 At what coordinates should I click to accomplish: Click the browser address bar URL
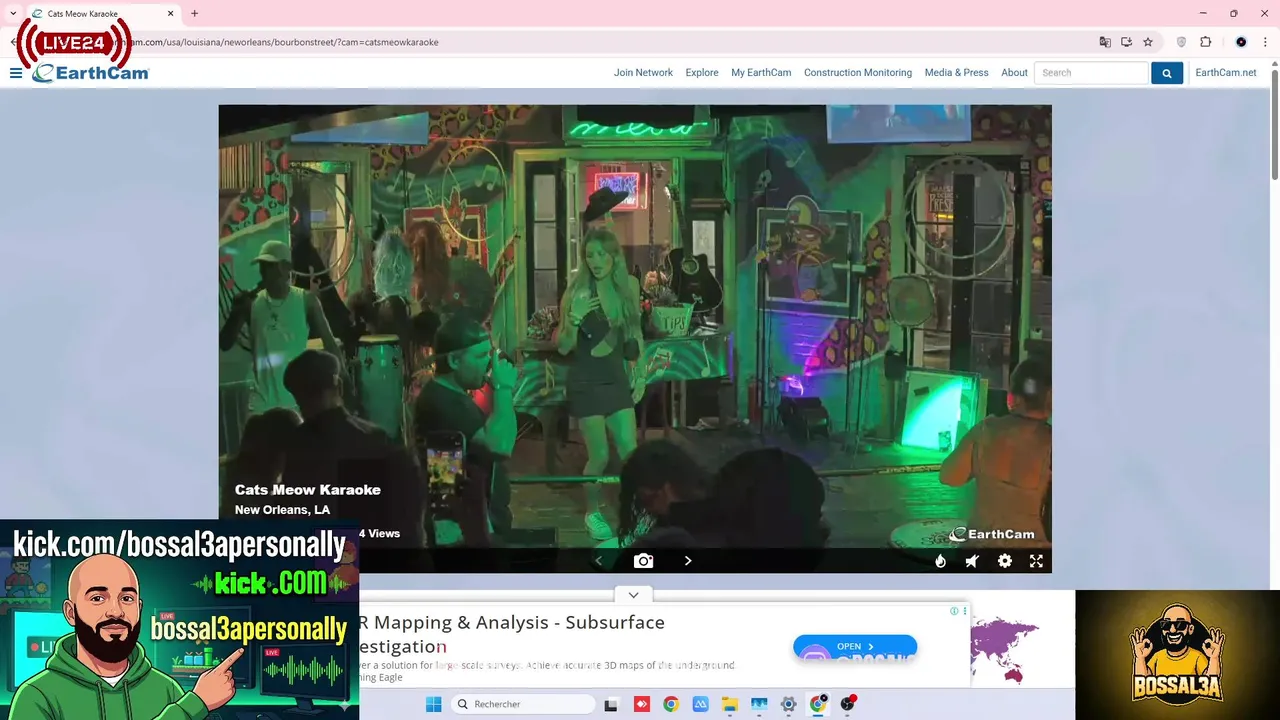285,42
